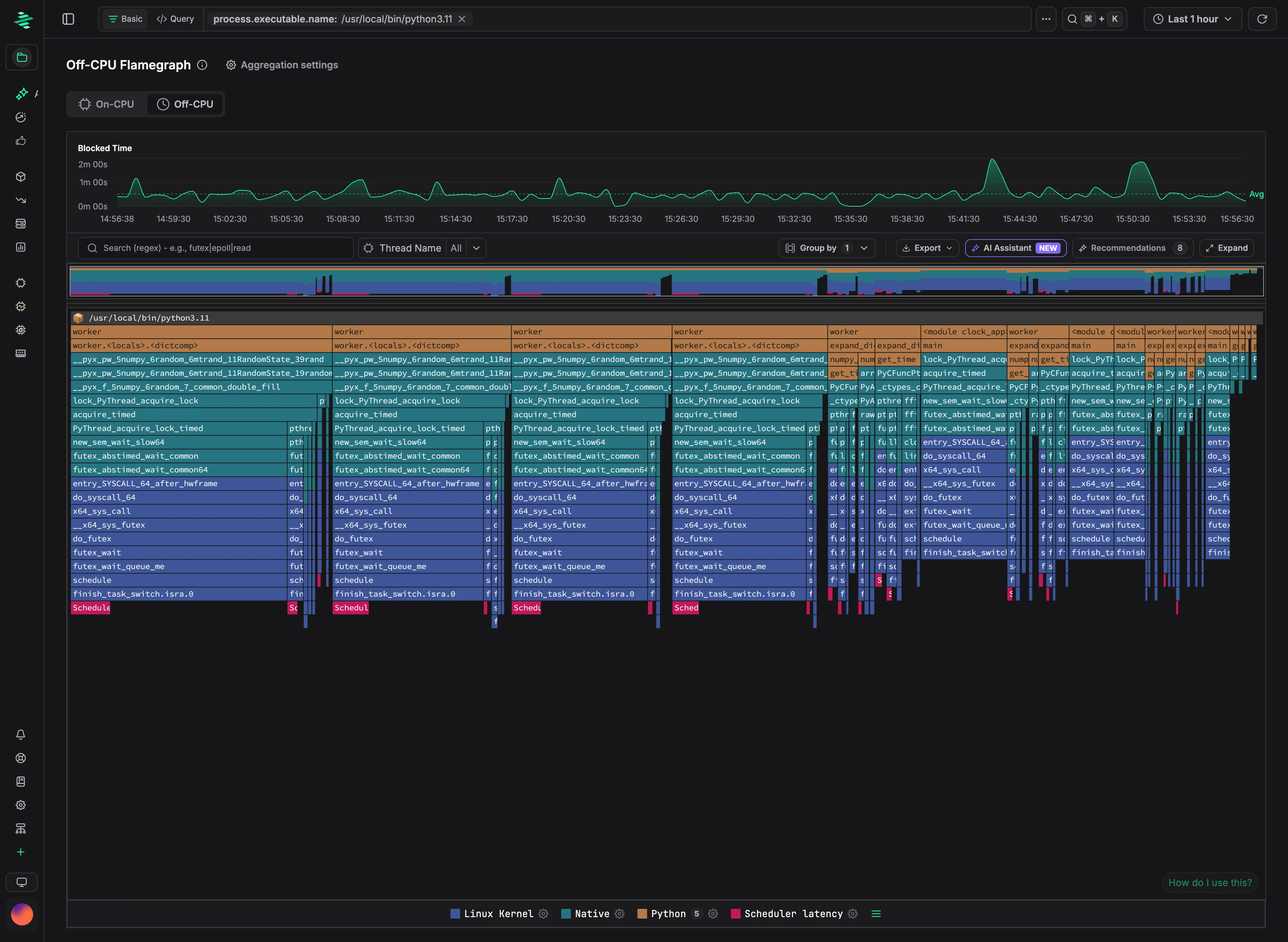This screenshot has width=1288, height=942.
Task: Click the Expand flamegraph button
Action: pos(1227,248)
